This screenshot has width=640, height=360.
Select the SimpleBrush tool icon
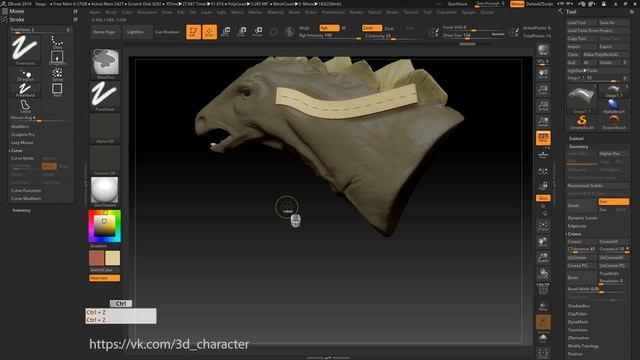click(x=582, y=122)
